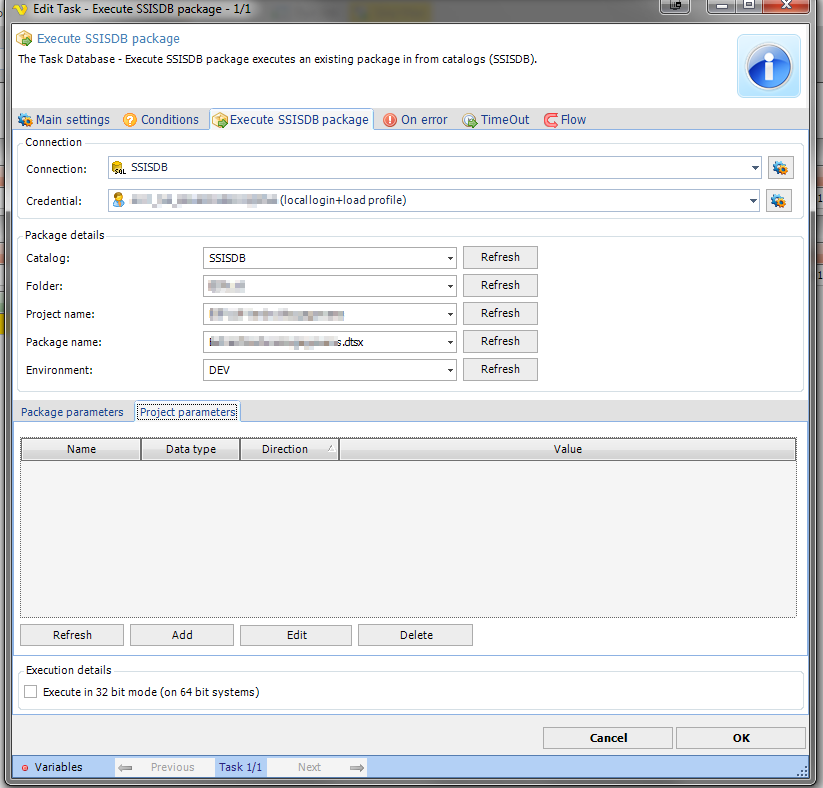Open credential settings gear icon
The image size is (823, 788).
(x=778, y=201)
